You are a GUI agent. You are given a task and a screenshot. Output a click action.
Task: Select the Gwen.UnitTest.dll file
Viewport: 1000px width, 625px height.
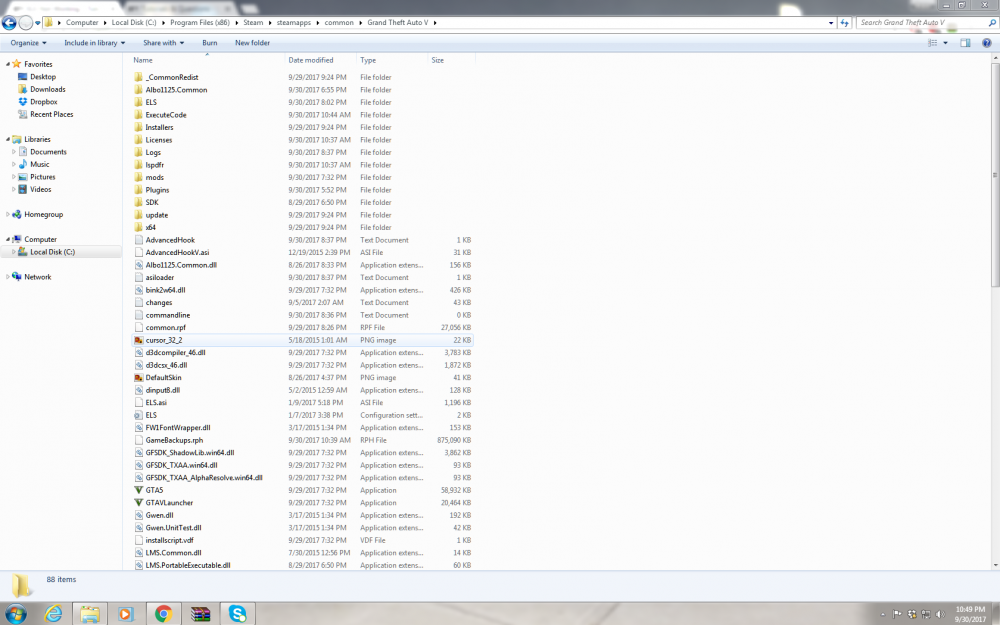173,527
